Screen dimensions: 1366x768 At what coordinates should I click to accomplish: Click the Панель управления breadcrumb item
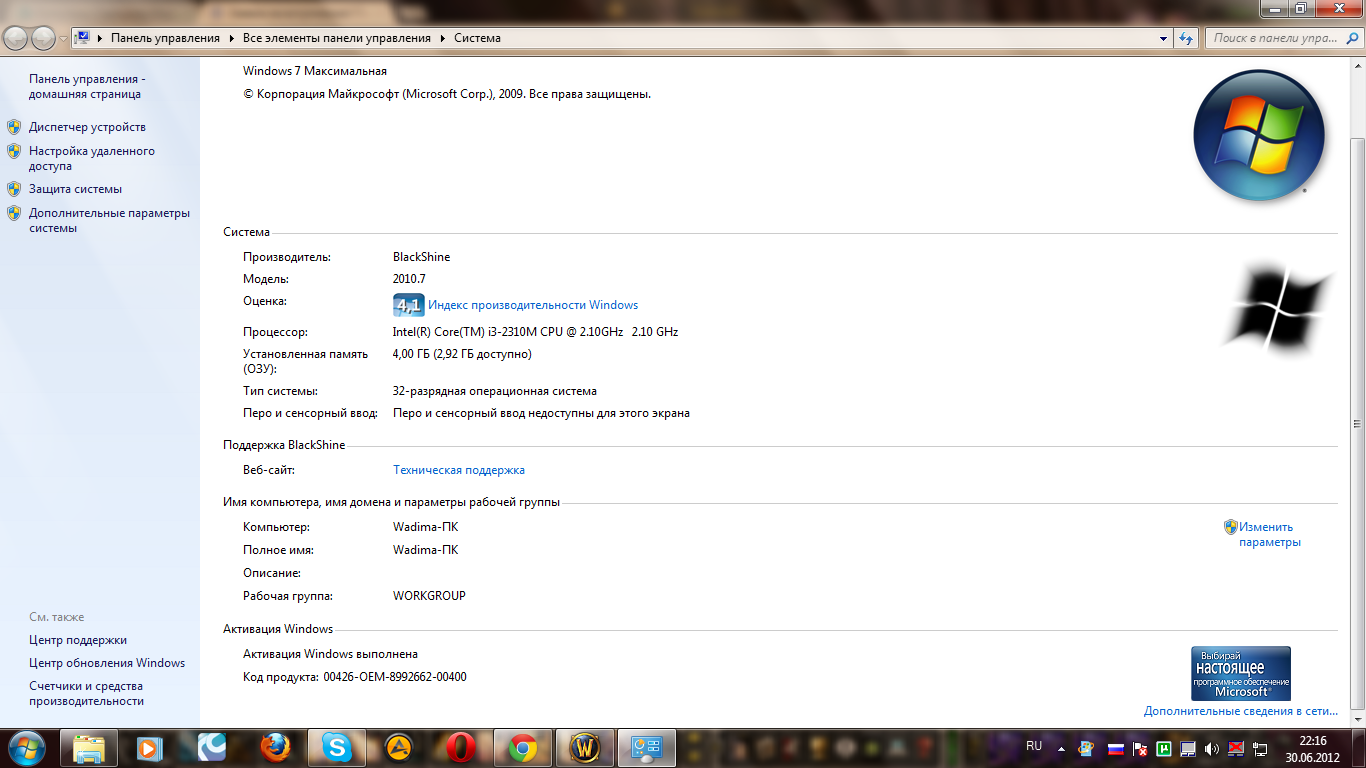(165, 38)
